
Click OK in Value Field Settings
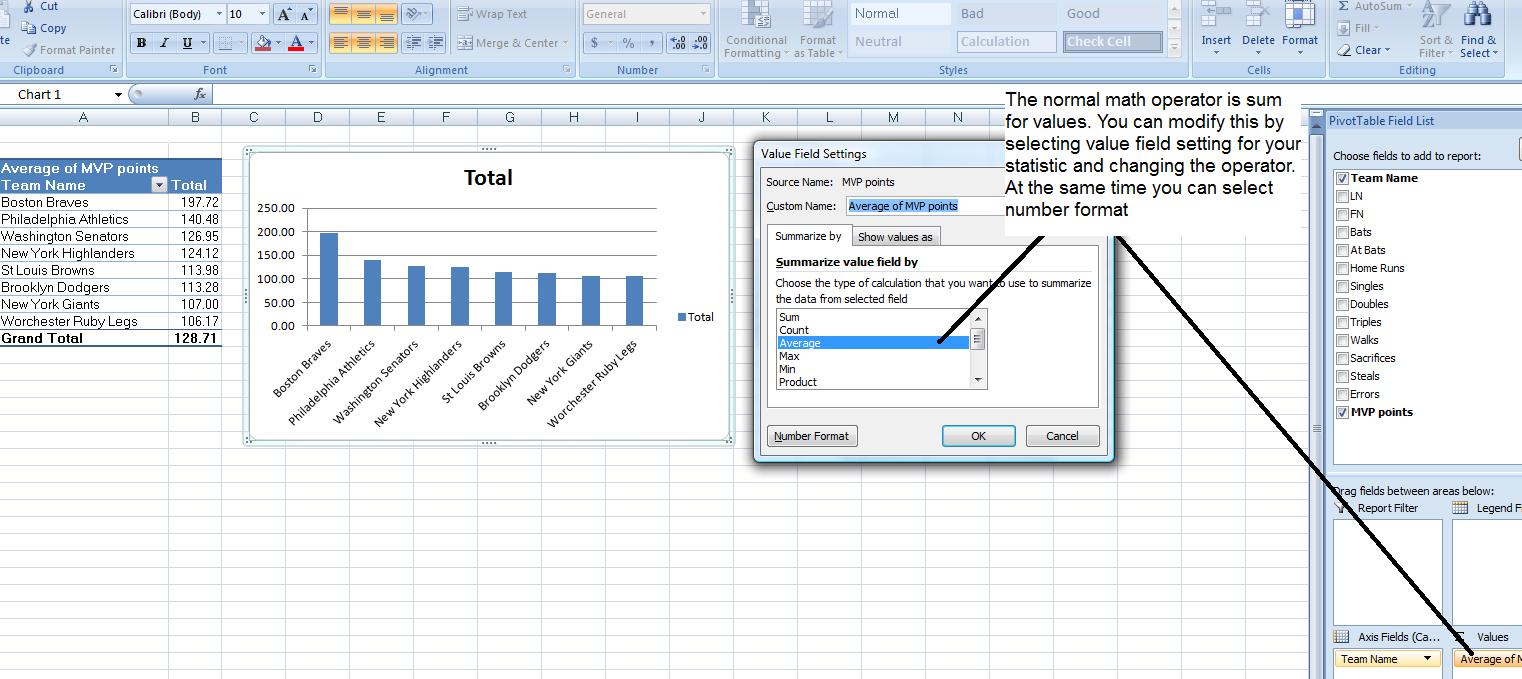click(978, 436)
